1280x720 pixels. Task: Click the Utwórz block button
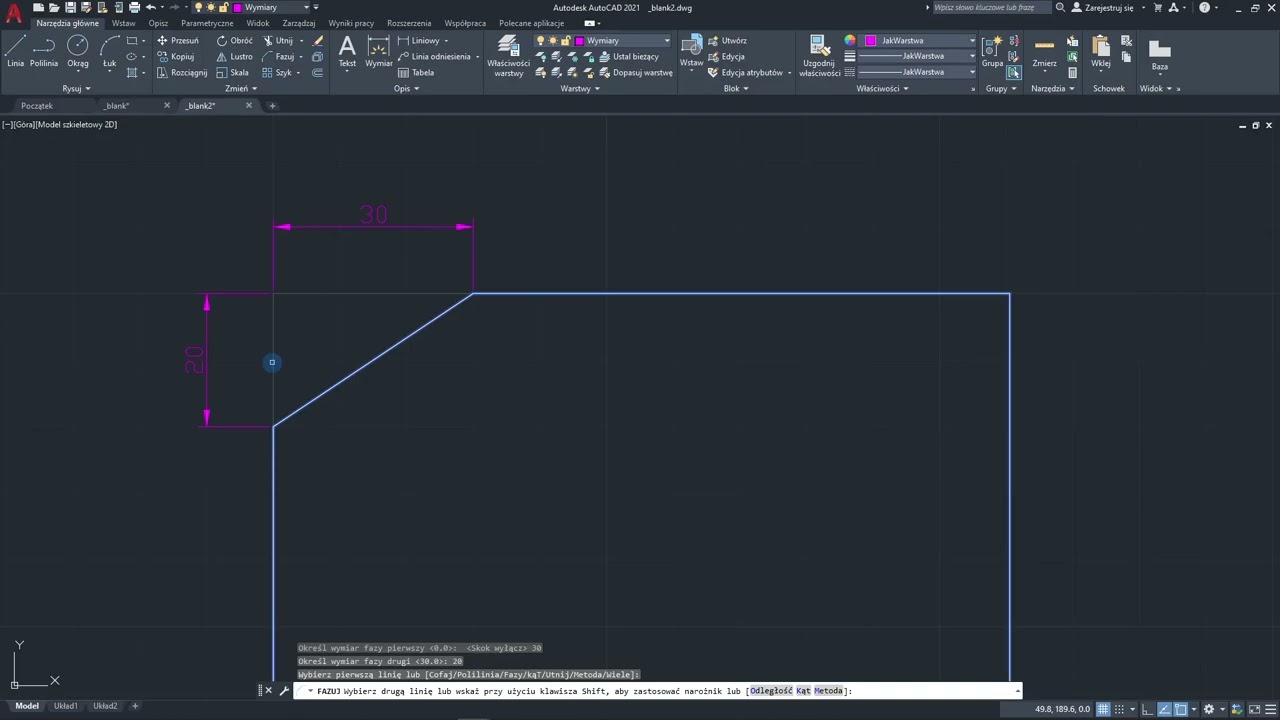[x=727, y=41]
